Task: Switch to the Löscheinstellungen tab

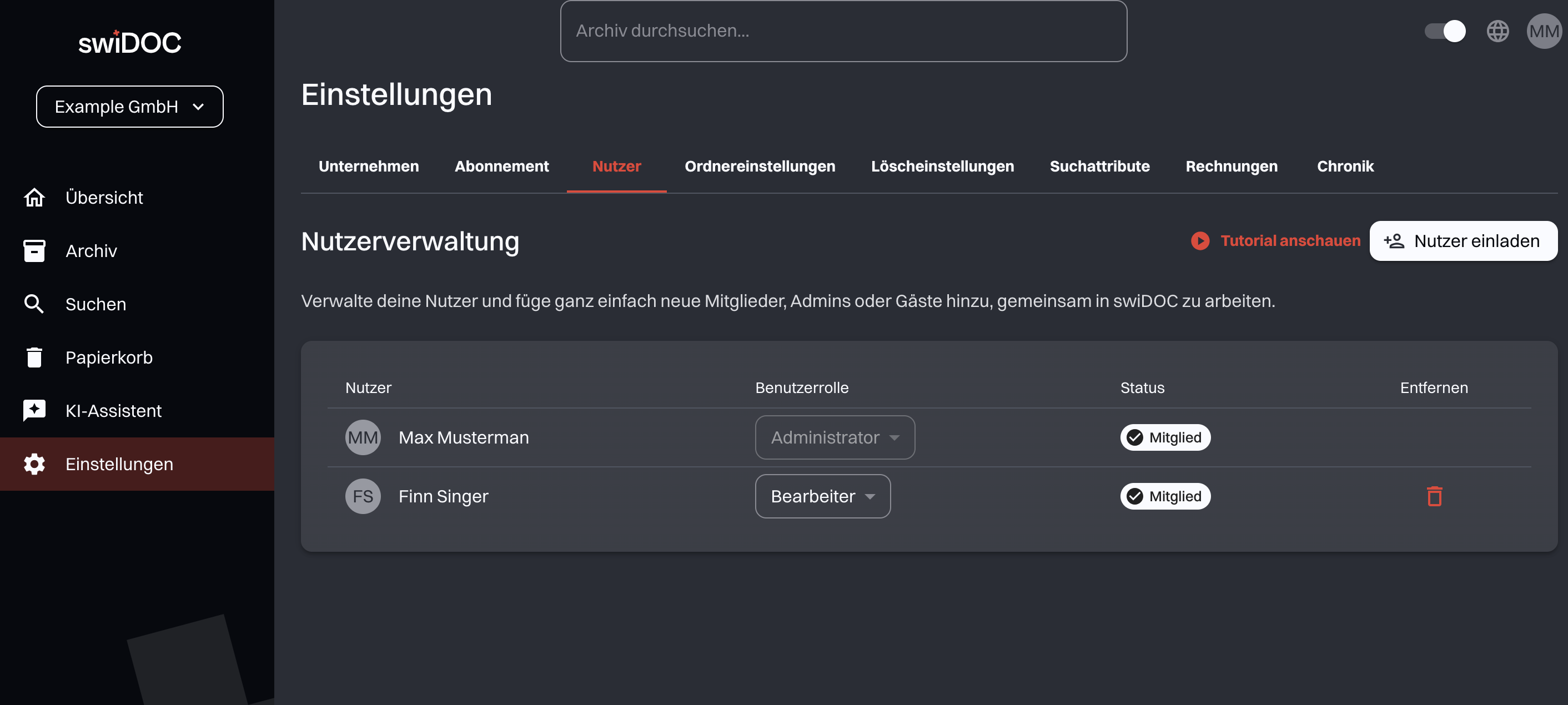Action: coord(942,166)
